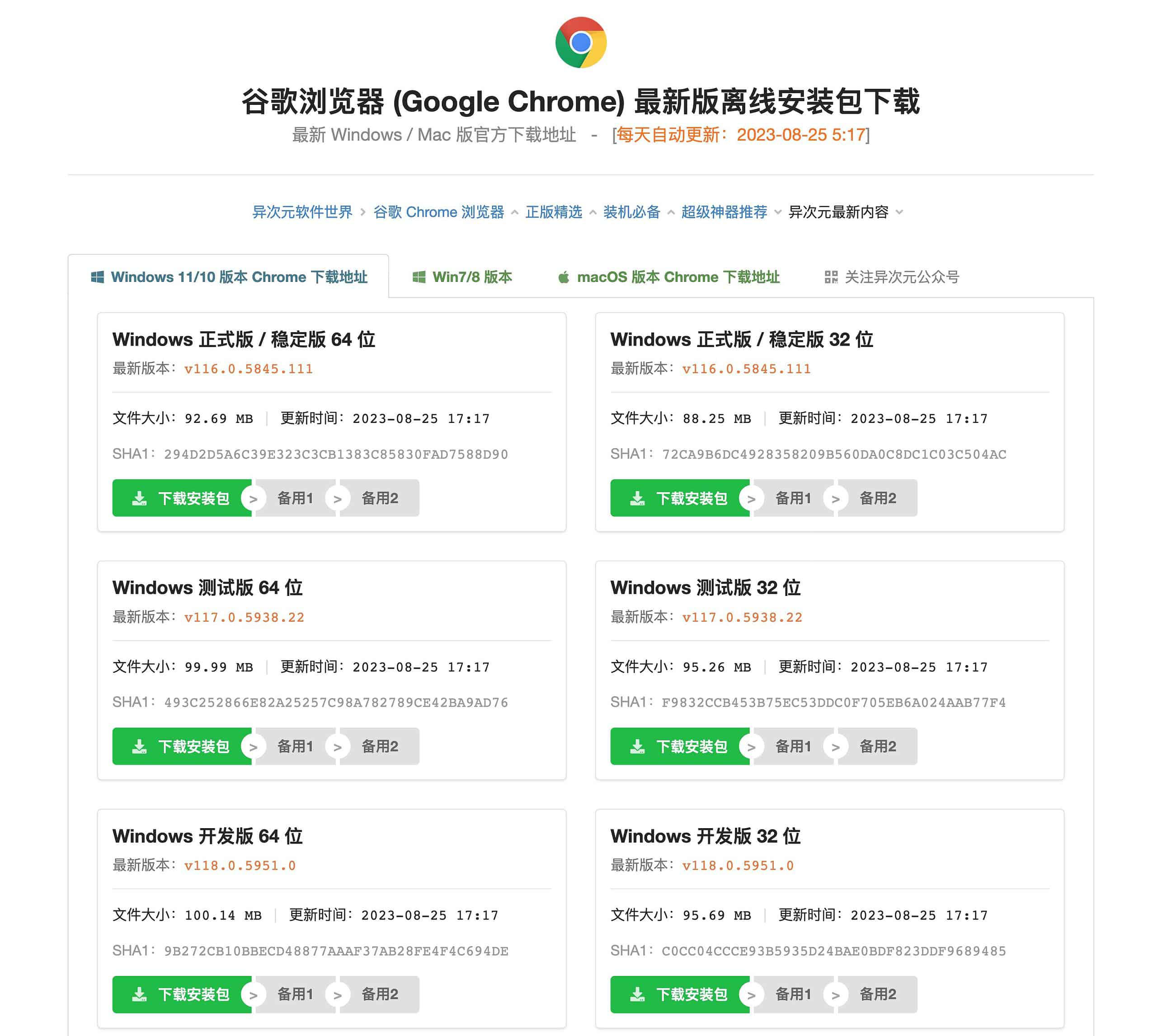Use 备用1 mirror for 测试版 64 位
The width and height of the screenshot is (1157, 1036).
[x=296, y=746]
